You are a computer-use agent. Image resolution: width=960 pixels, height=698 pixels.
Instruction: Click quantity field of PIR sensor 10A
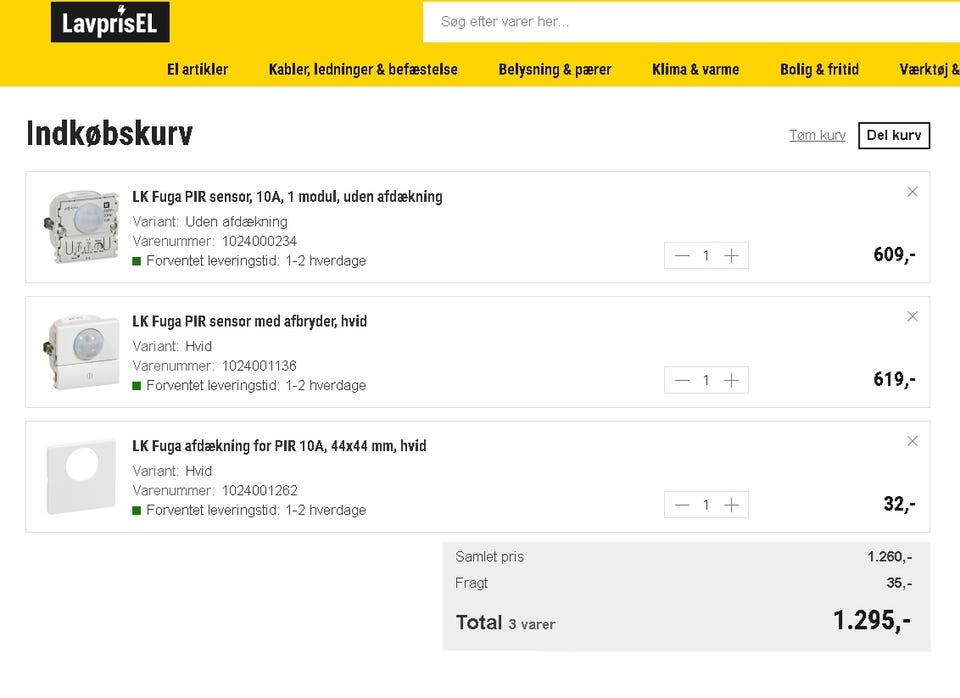[x=706, y=255]
